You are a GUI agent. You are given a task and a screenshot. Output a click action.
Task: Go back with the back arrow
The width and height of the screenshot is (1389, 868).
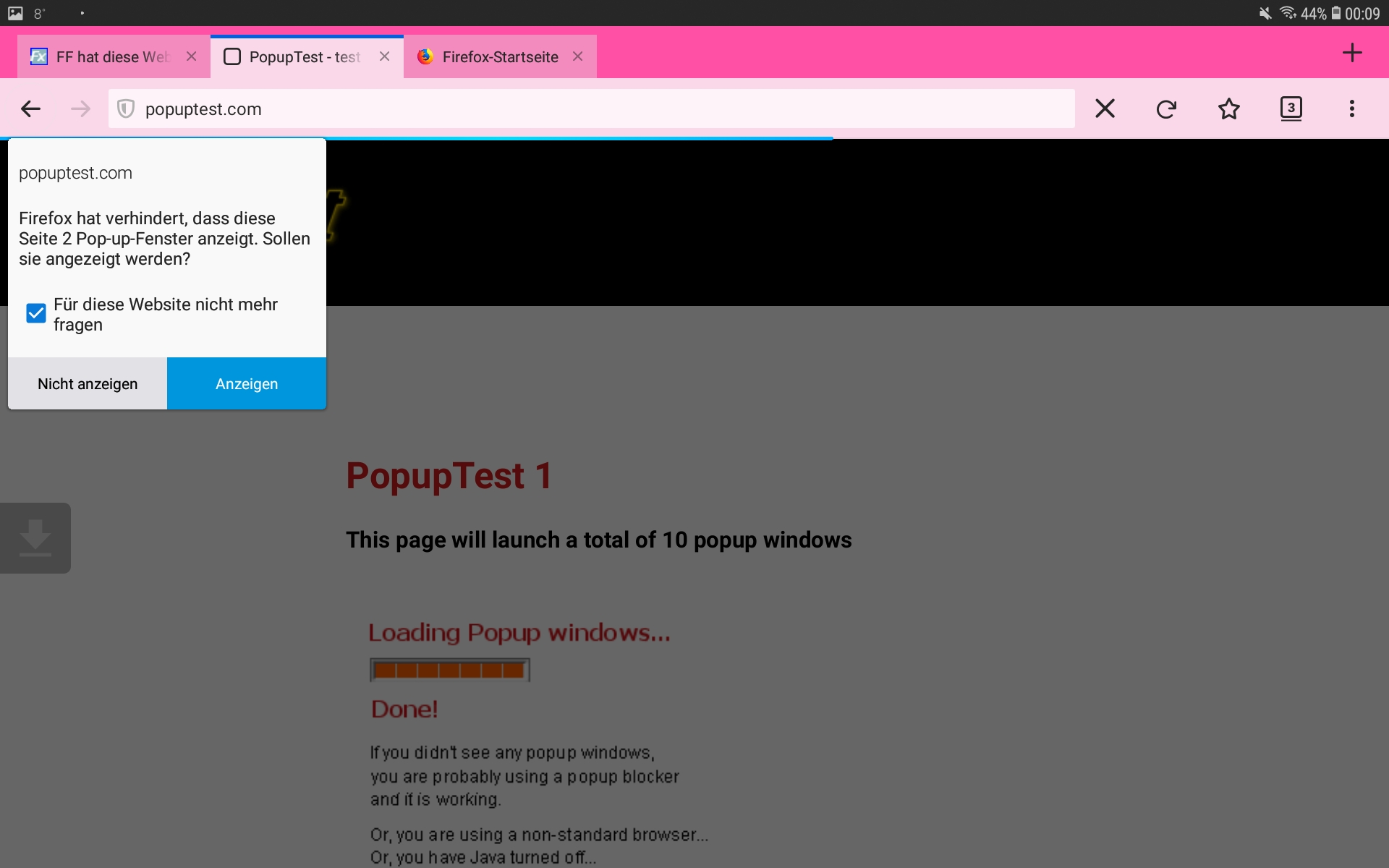[30, 109]
